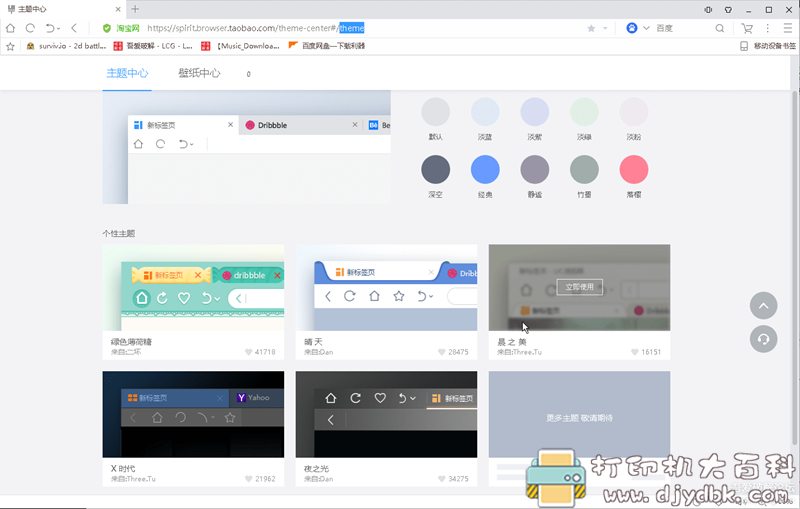800x509 pixels.
Task: Click the 来自:二坏 author text
Action: click(126, 352)
